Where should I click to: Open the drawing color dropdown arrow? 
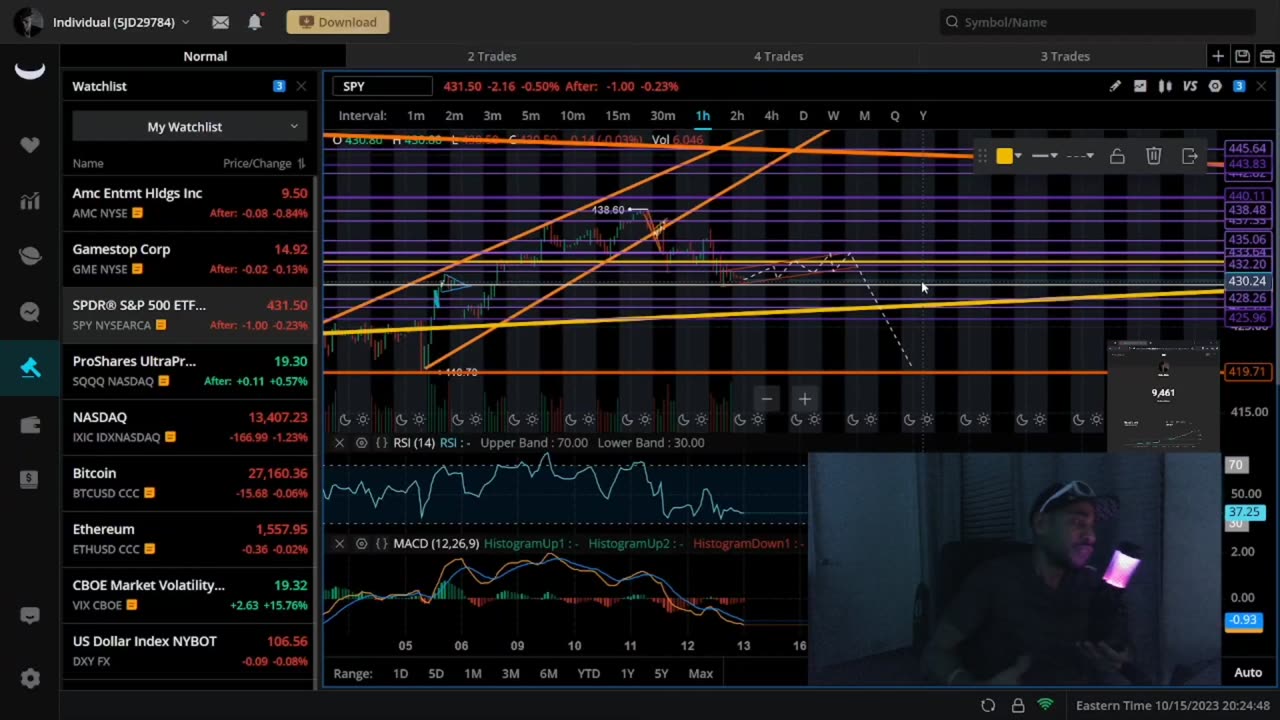point(1017,156)
